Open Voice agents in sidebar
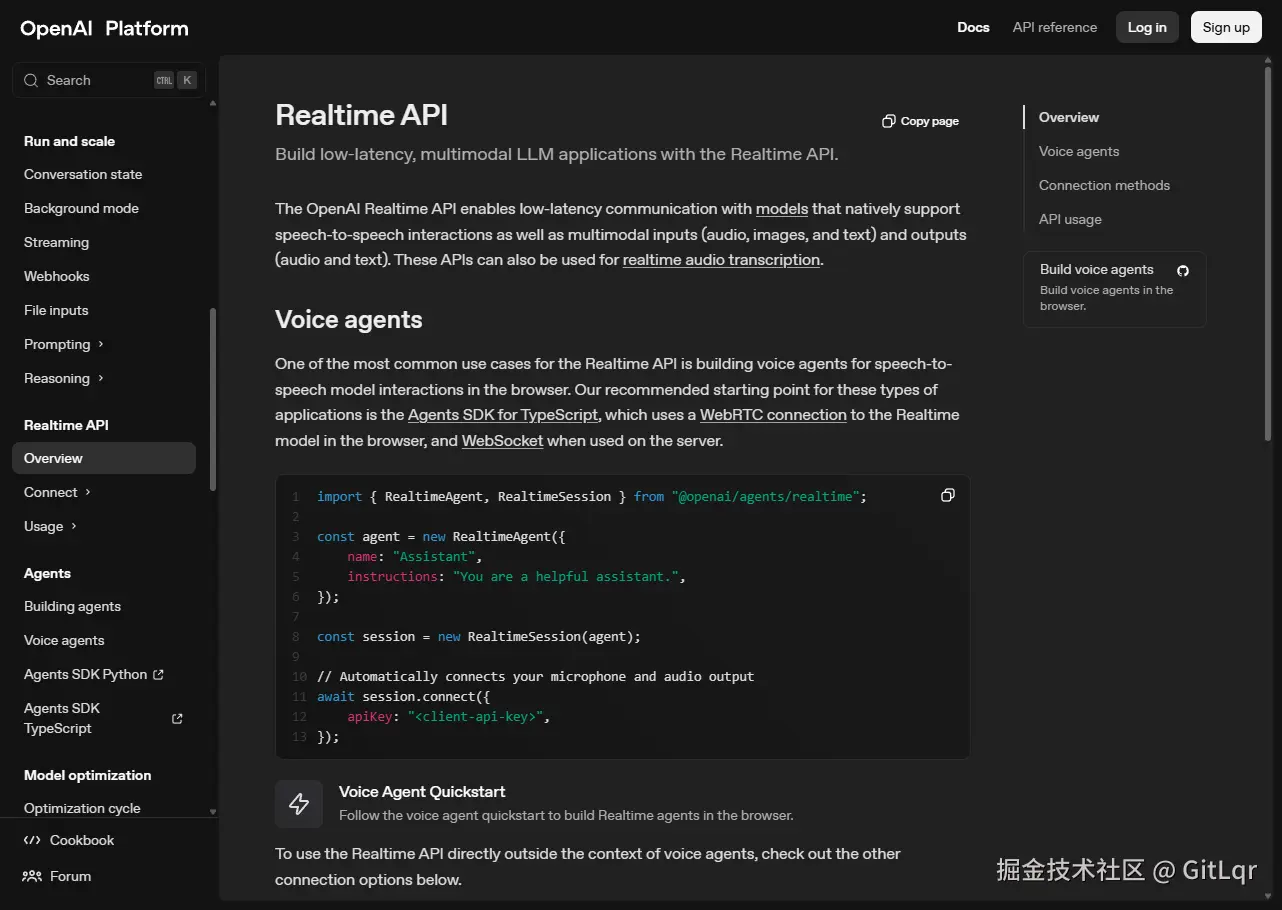Screen dimensions: 1282x910 [x=64, y=640]
